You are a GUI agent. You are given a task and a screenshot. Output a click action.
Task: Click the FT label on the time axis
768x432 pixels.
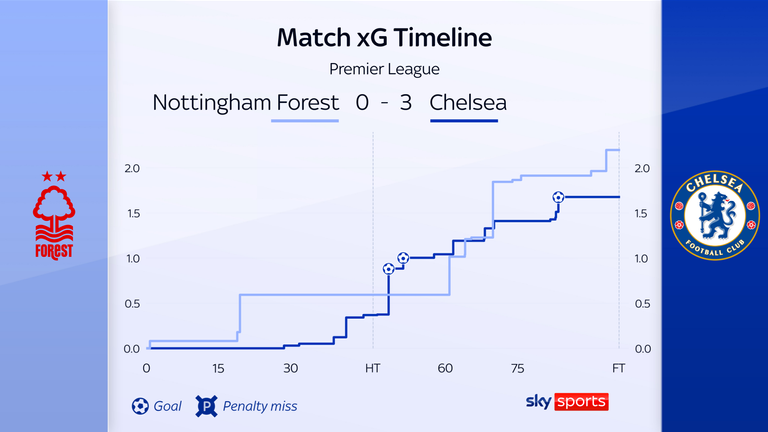619,369
